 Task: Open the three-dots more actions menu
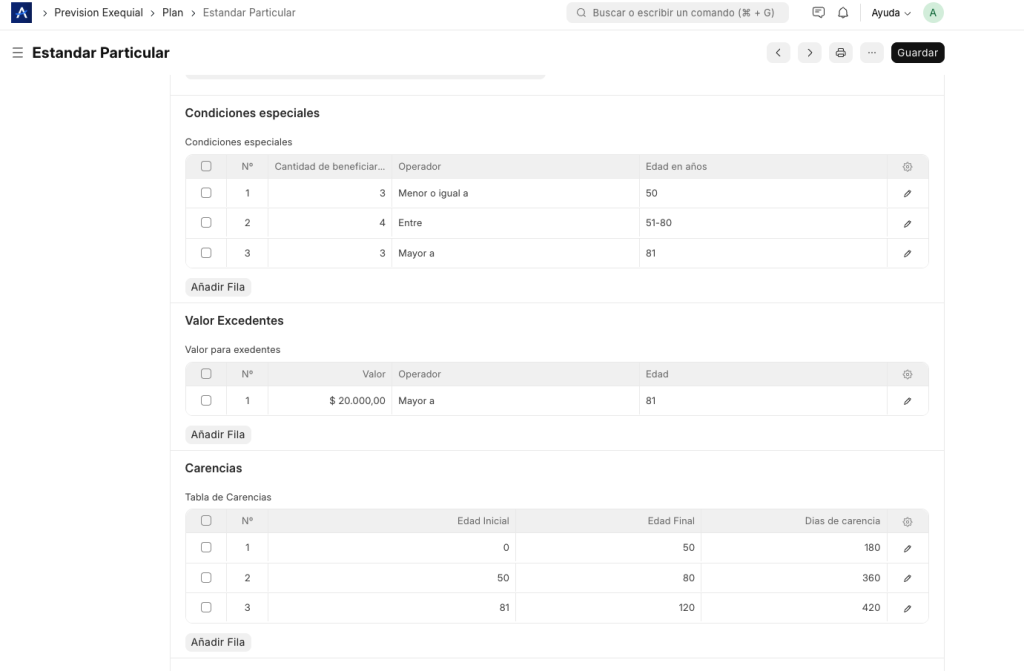(872, 53)
